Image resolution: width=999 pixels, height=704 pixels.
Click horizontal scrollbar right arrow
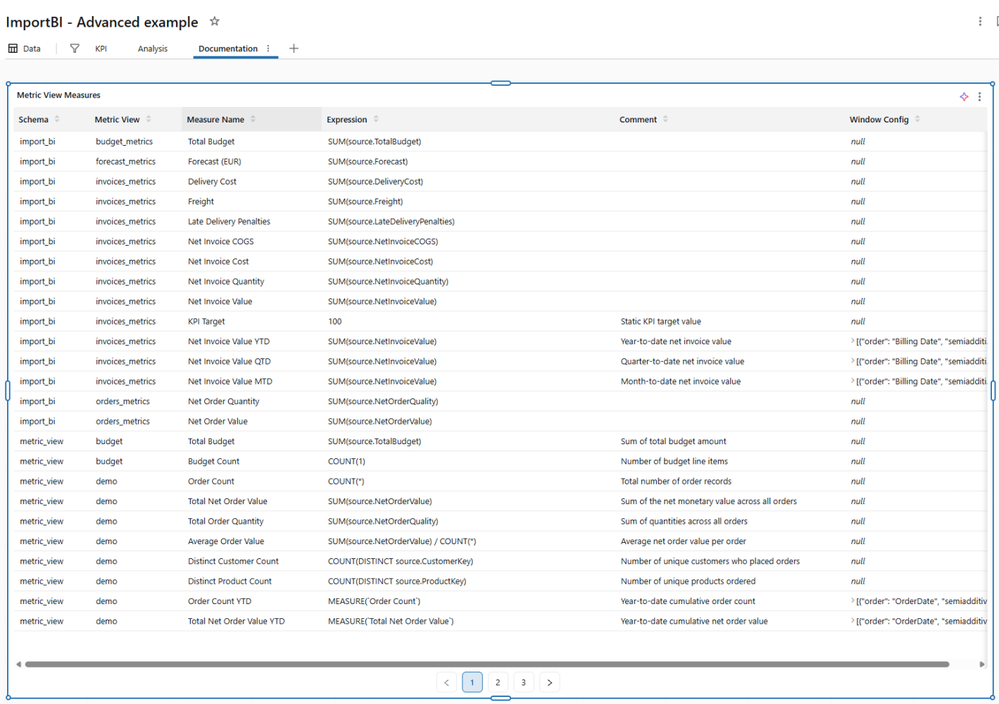pos(982,664)
